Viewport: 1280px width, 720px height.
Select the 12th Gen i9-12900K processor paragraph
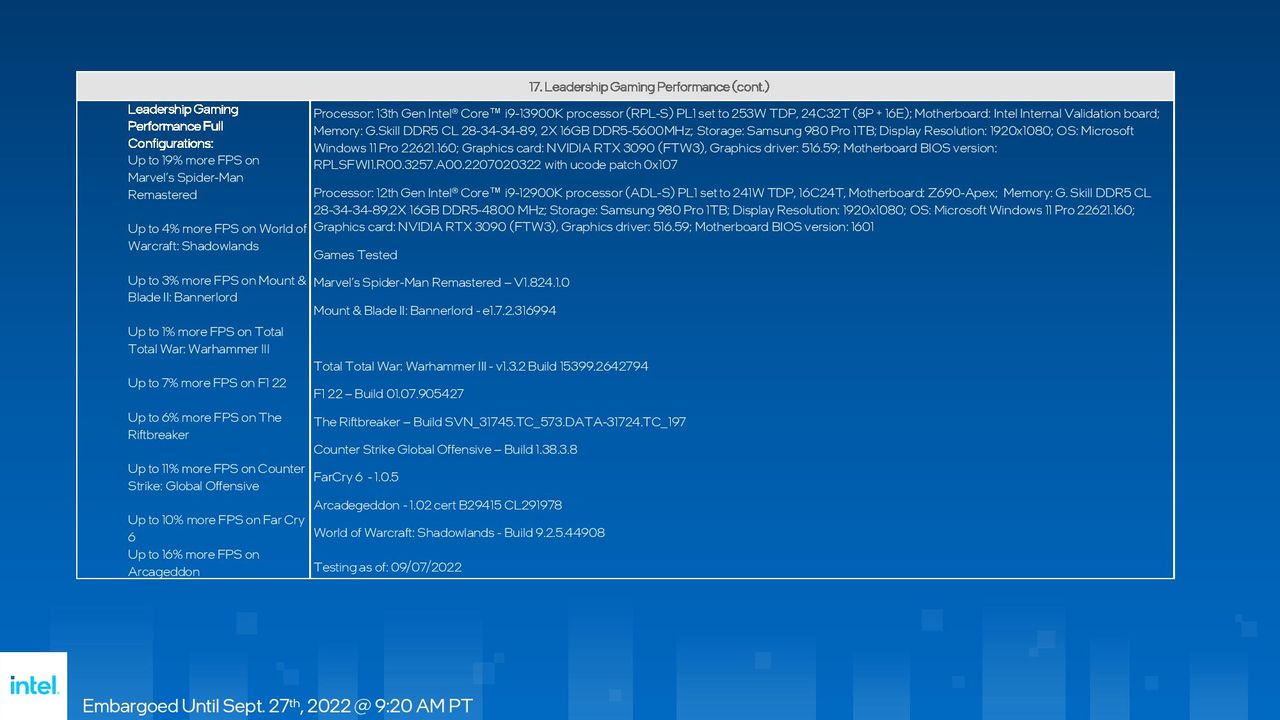click(x=732, y=210)
